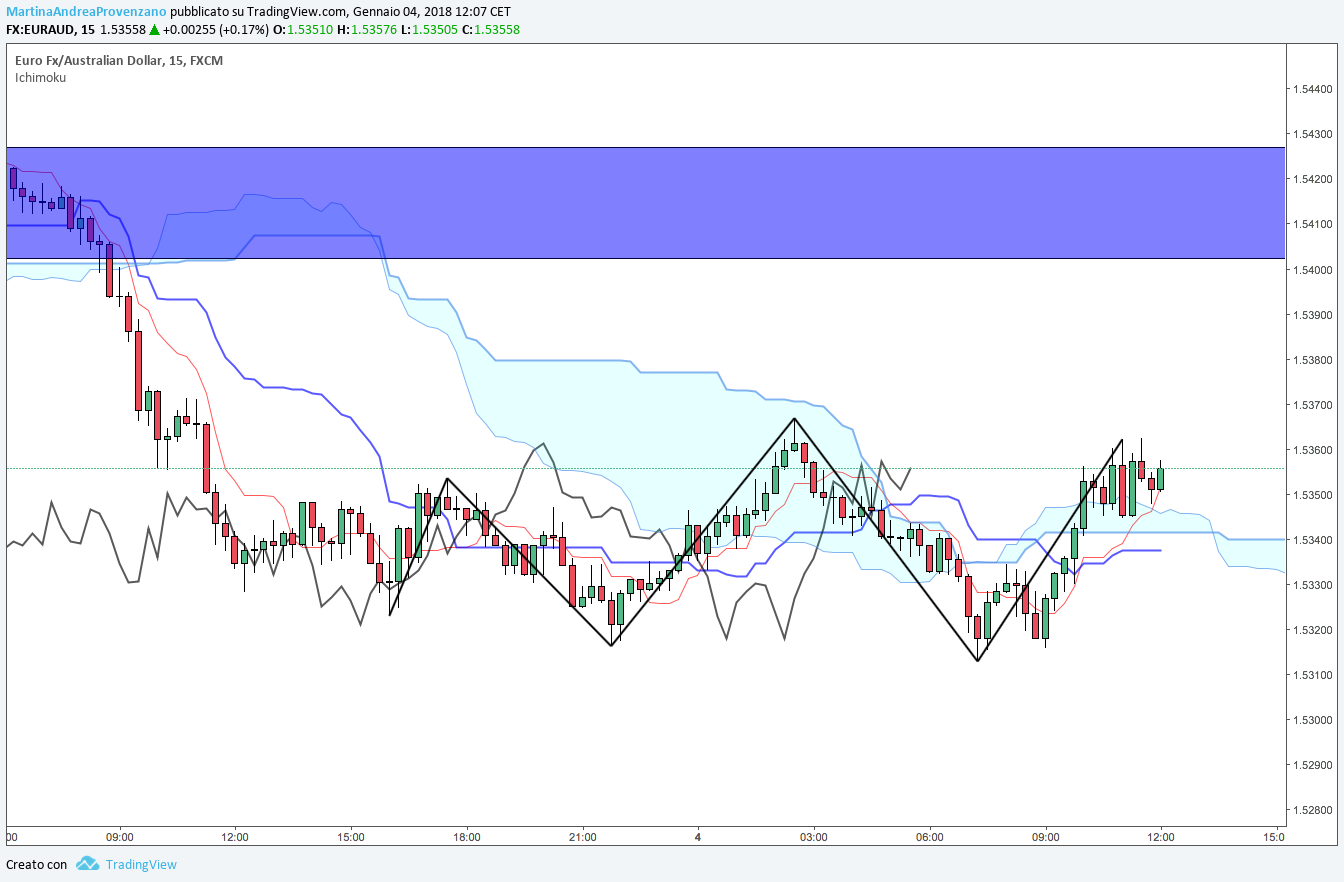This screenshot has width=1344, height=882.
Task: Click the 1.53000 price axis label
Action: coord(1313,721)
